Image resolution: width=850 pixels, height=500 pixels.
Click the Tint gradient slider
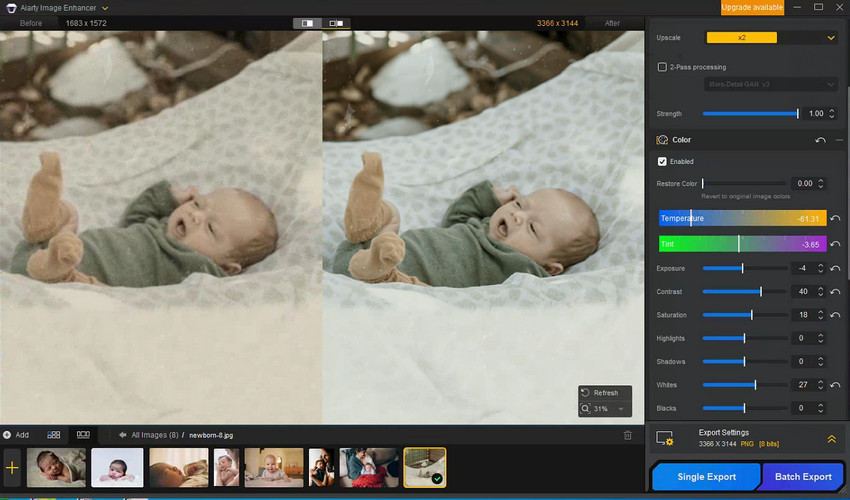[743, 244]
